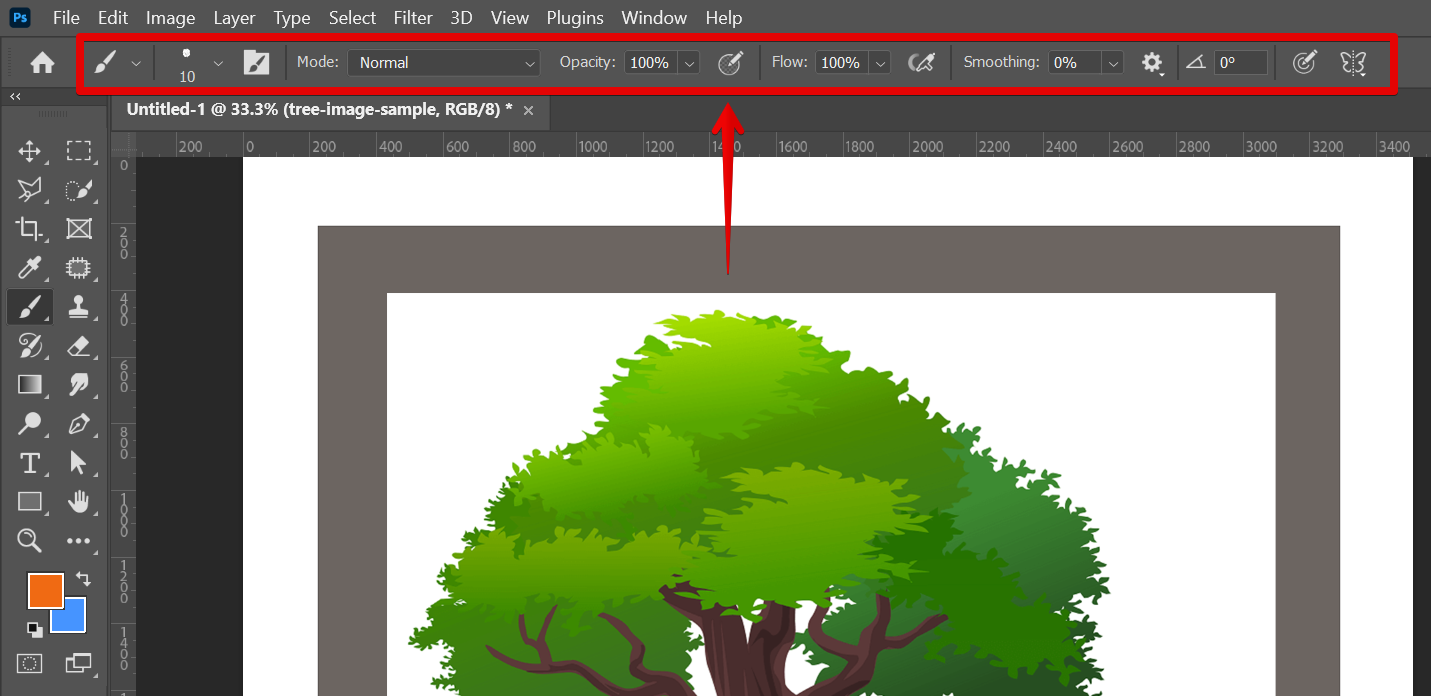Select the History Brush tool
Image resolution: width=1431 pixels, height=696 pixels.
30,346
